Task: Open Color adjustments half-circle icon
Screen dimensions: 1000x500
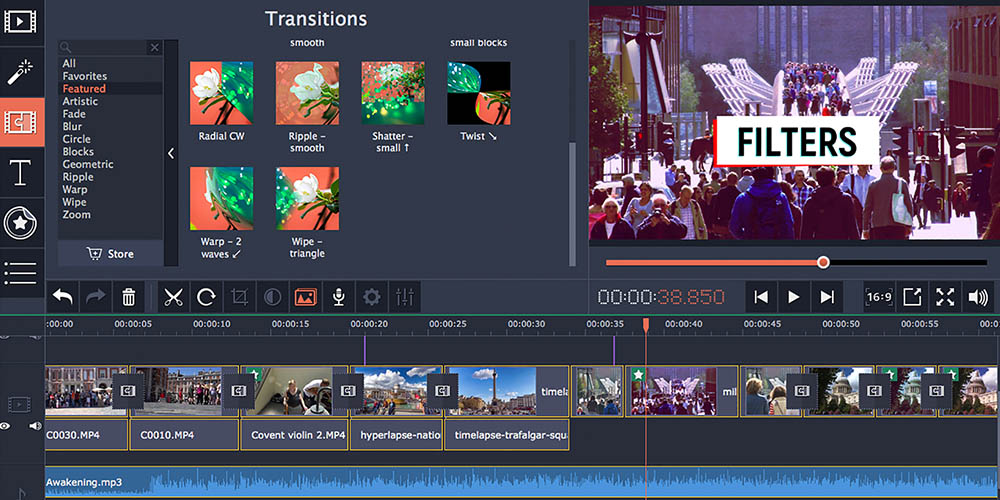Action: (x=272, y=297)
